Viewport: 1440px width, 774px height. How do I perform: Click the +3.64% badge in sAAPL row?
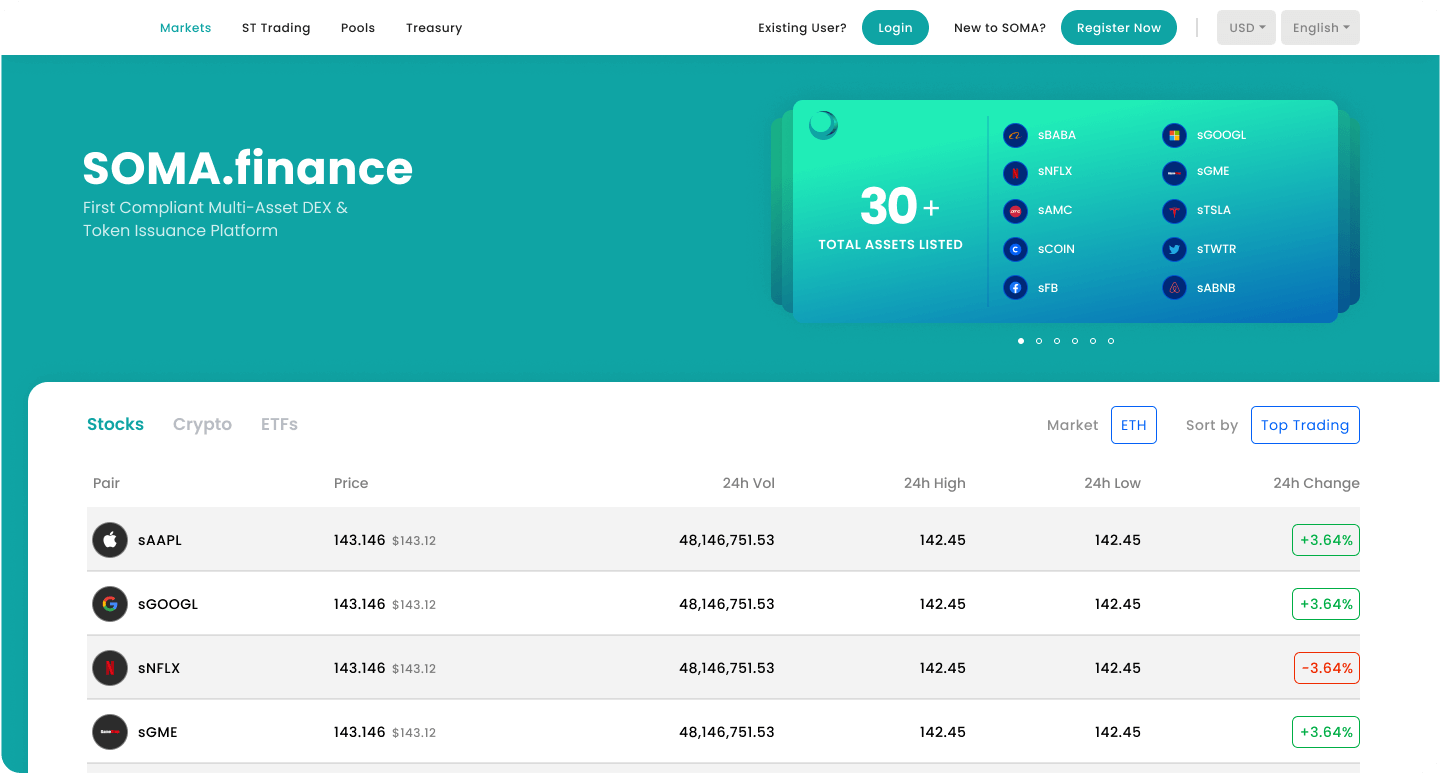1326,540
